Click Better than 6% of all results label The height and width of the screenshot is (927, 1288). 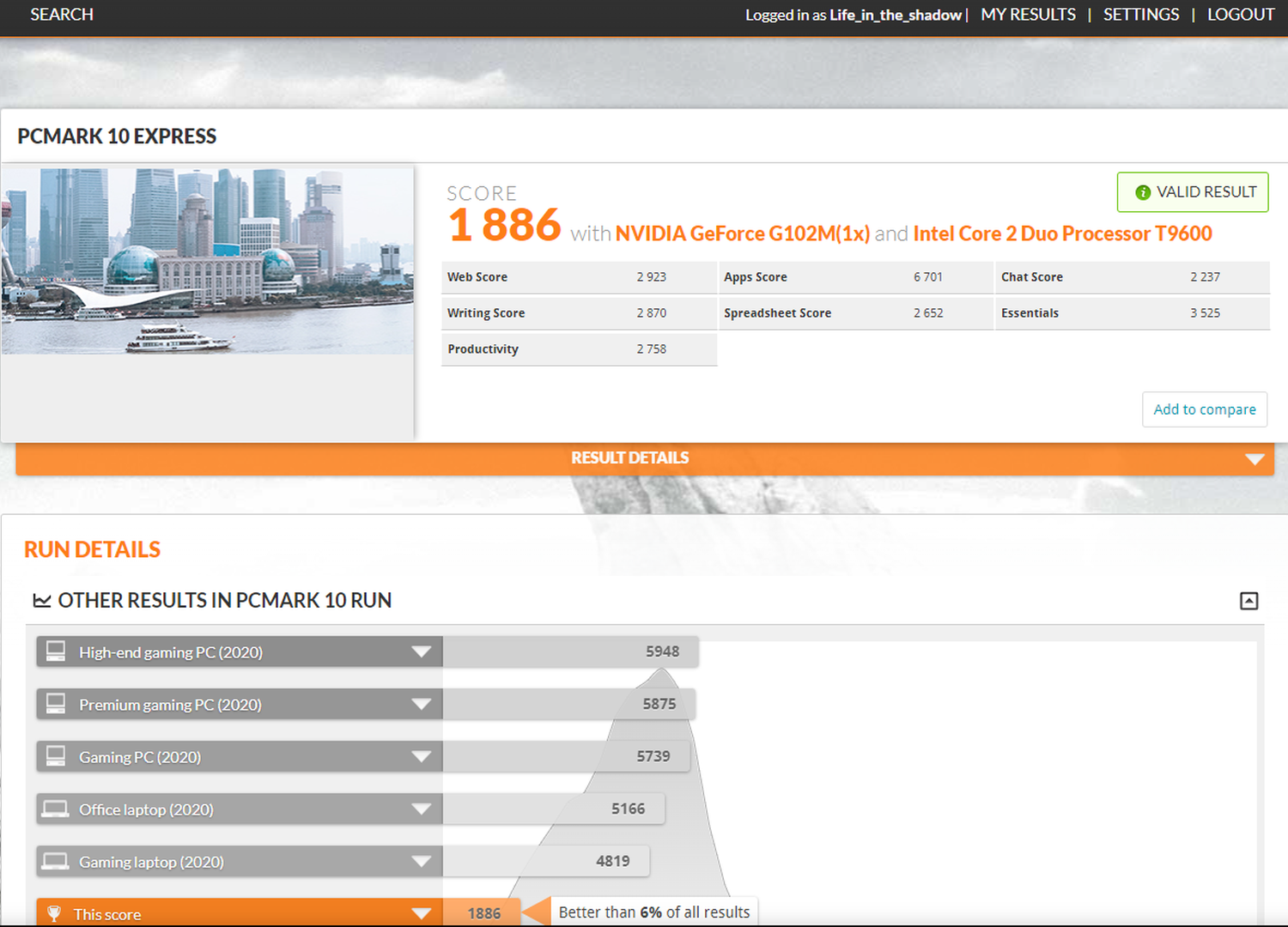click(654, 912)
